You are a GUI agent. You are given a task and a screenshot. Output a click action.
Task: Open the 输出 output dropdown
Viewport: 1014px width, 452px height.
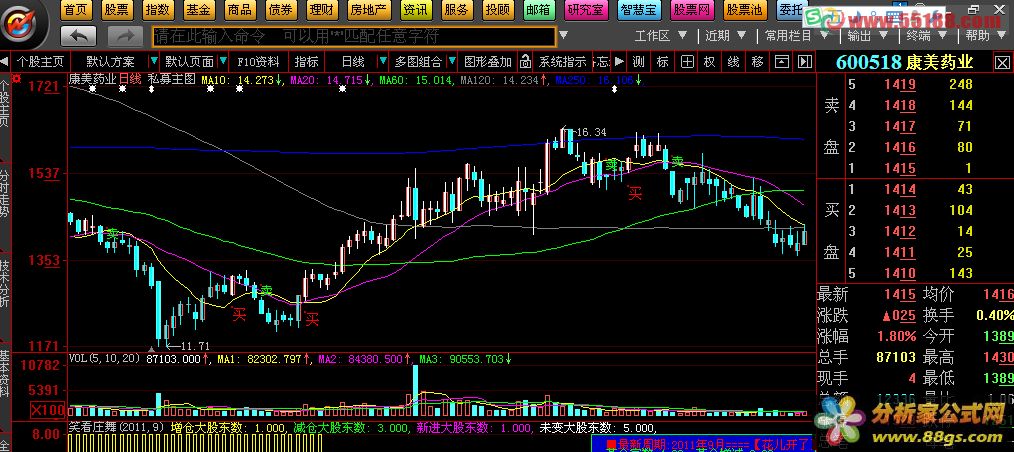click(868, 36)
